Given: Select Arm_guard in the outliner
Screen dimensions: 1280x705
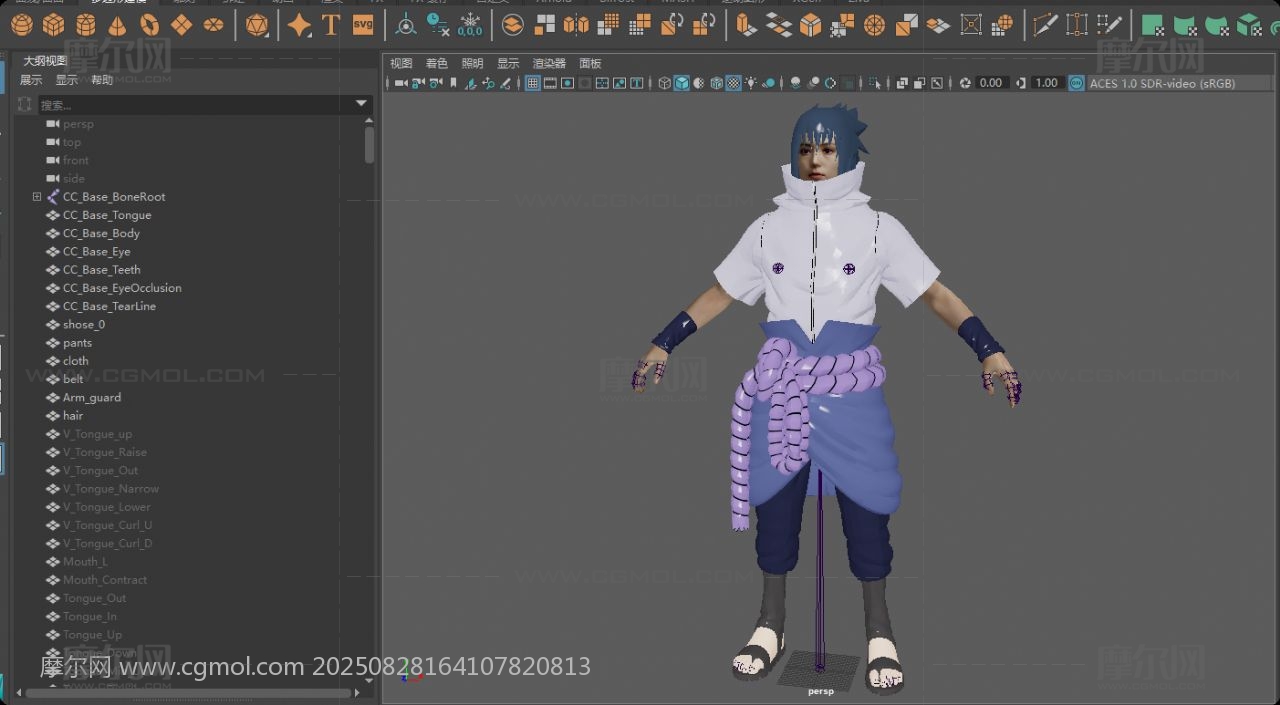Looking at the screenshot, I should pyautogui.click(x=92, y=397).
